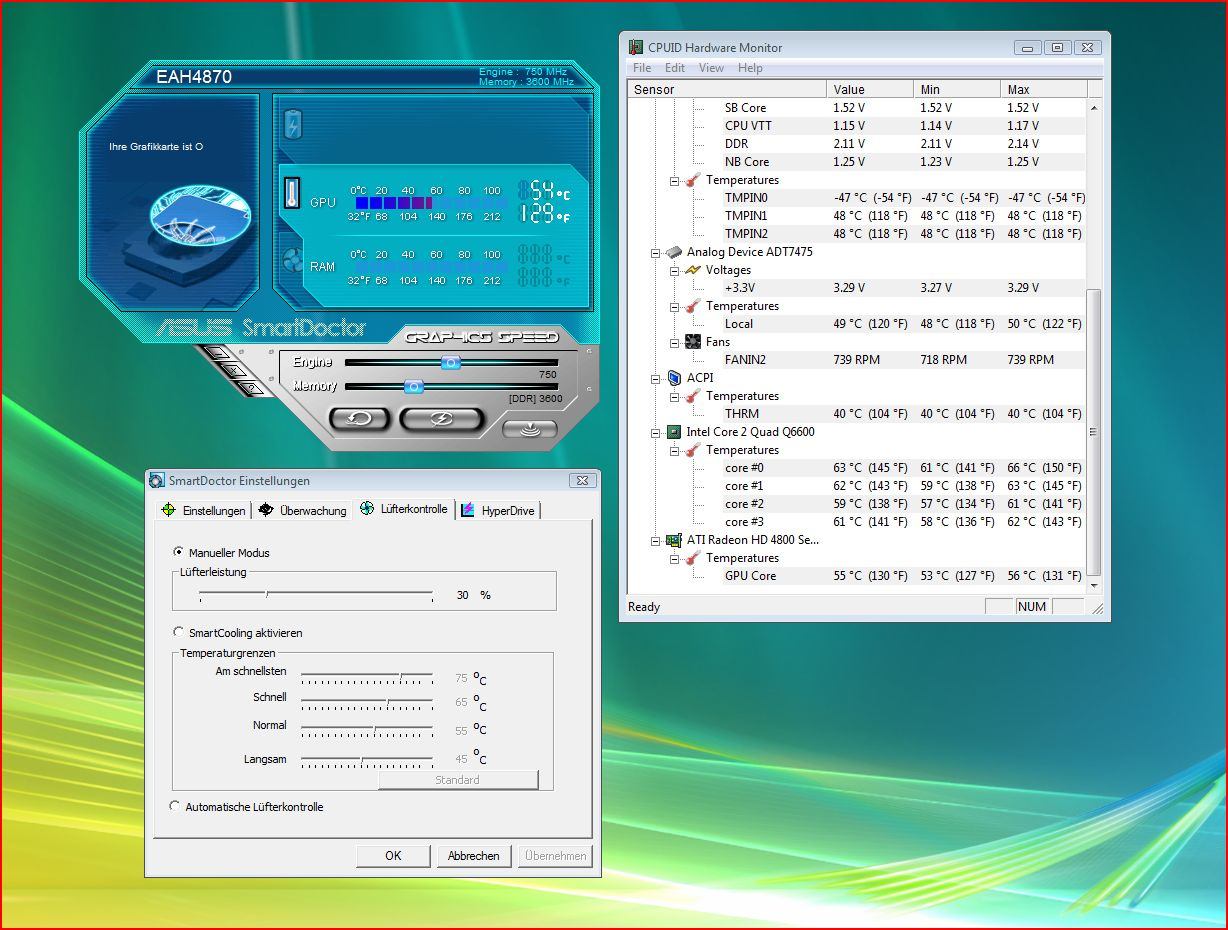Open the View menu in Hardware Monitor
This screenshot has height=930, width=1228.
tap(711, 68)
